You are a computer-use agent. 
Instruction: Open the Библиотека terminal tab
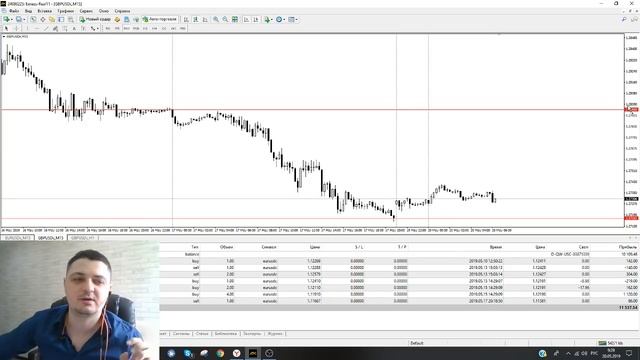(x=226, y=333)
